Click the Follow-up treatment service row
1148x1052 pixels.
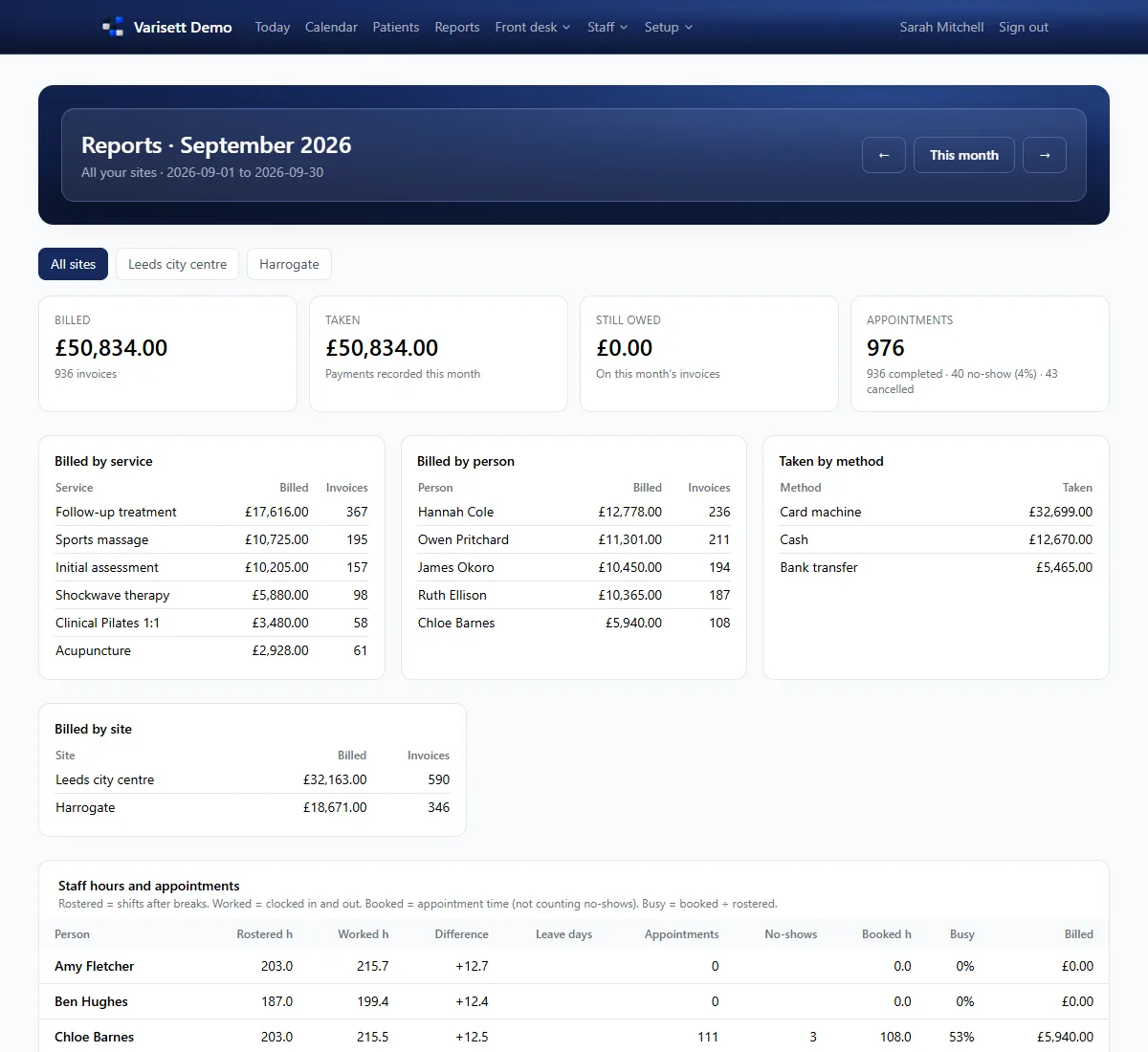tap(211, 512)
